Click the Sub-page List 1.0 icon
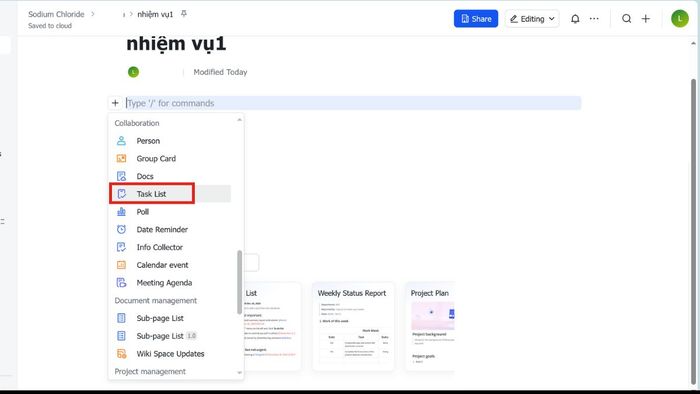This screenshot has width=700, height=394. [121, 336]
